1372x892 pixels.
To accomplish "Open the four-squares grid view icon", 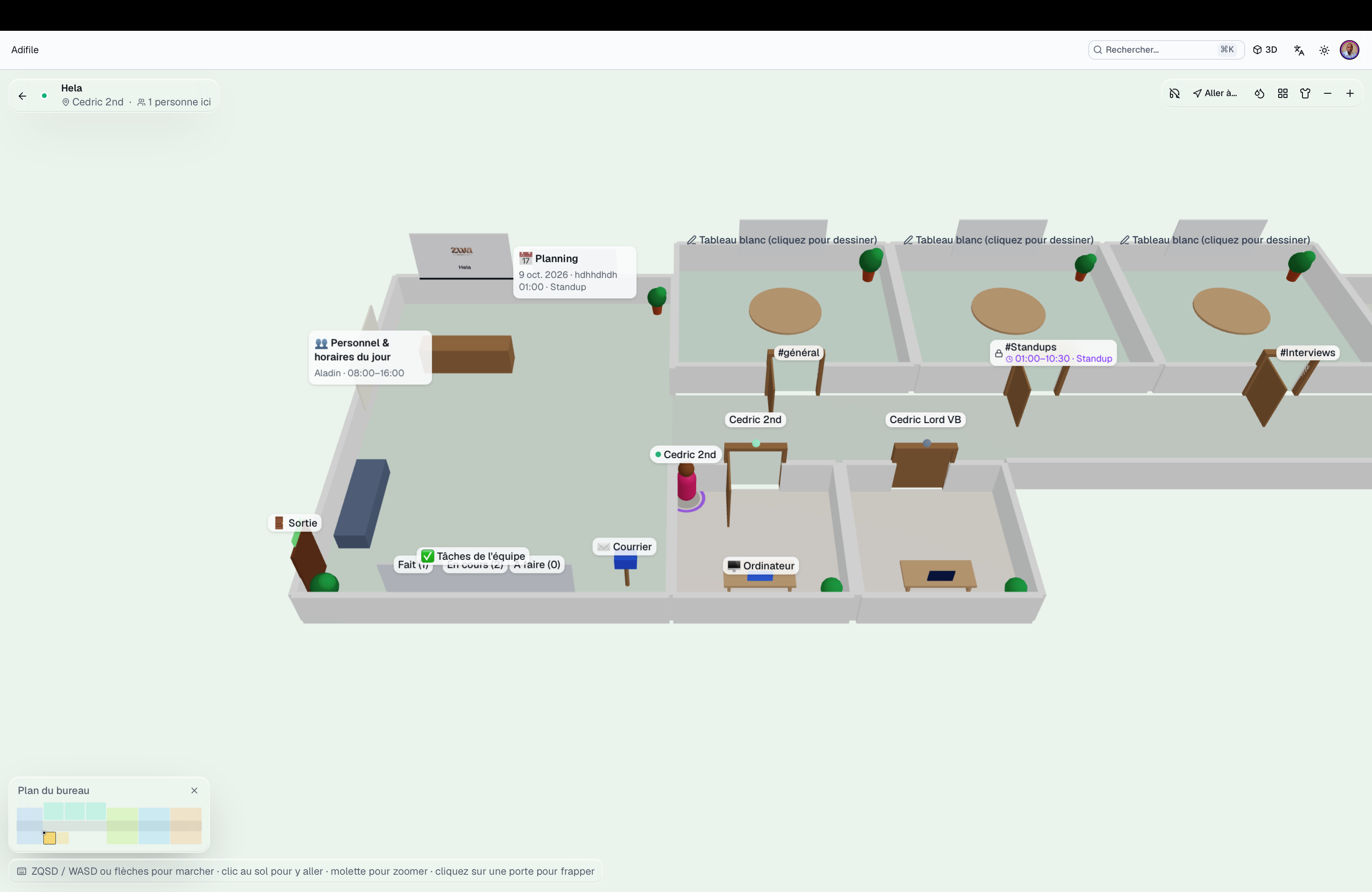I will click(x=1283, y=93).
